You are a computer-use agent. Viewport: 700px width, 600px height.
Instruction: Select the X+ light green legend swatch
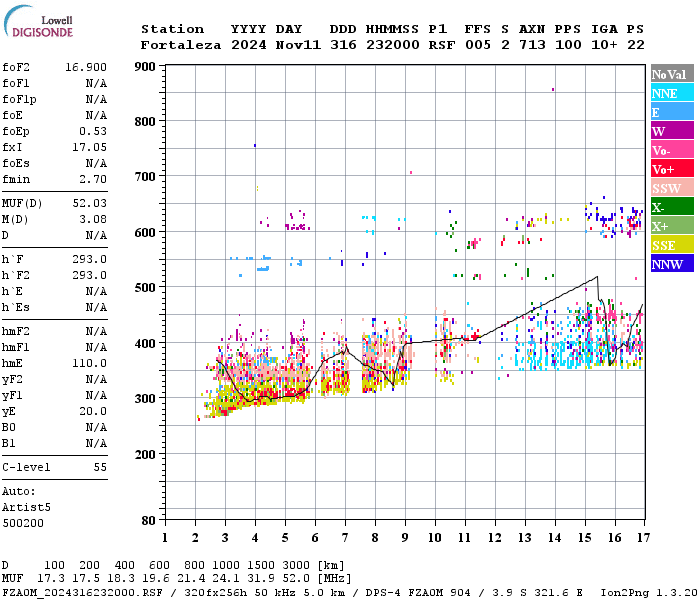[x=672, y=226]
